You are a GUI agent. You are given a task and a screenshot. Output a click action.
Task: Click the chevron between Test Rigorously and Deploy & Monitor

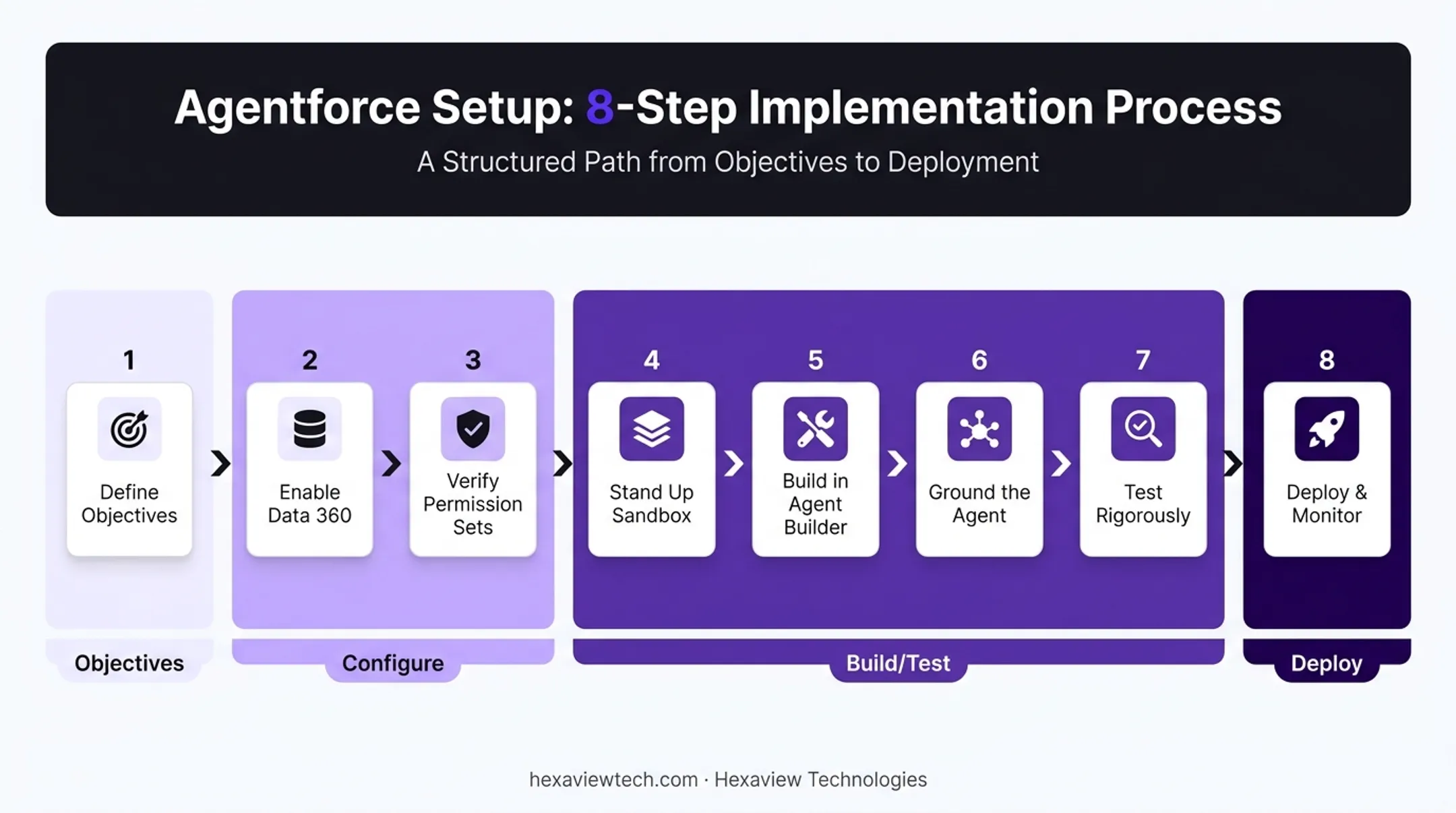(1233, 463)
